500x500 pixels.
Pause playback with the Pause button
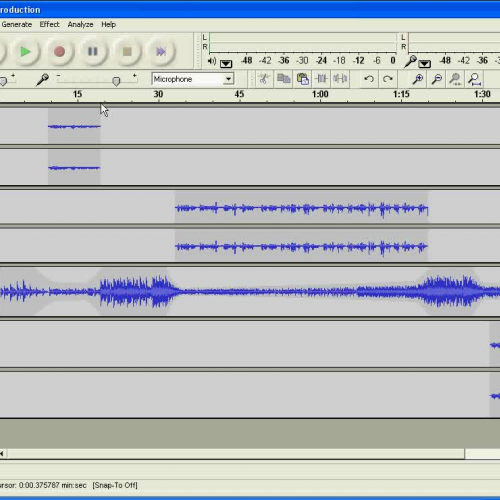[93, 52]
